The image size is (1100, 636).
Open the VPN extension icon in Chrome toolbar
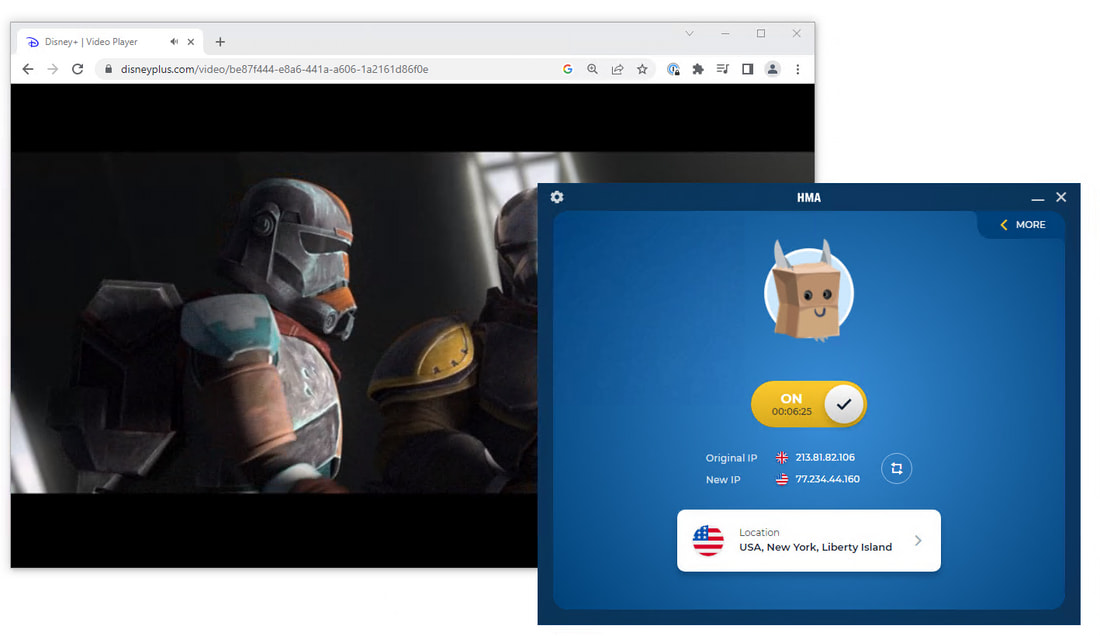click(673, 69)
